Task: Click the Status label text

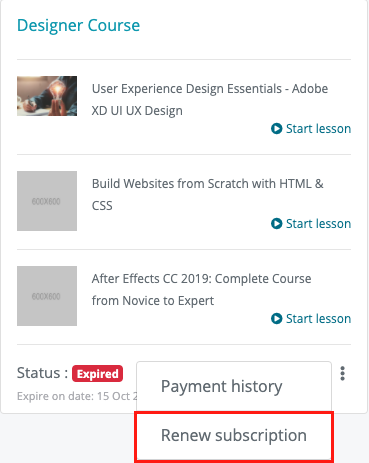Action: [43, 373]
